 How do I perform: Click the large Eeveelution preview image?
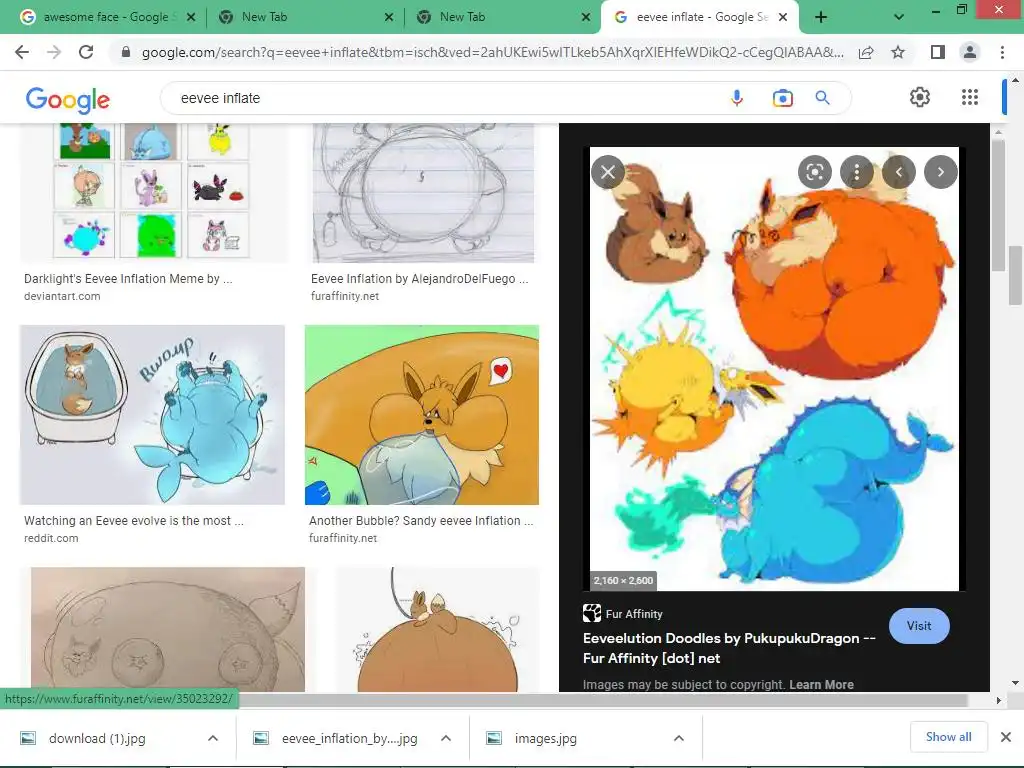click(x=774, y=369)
